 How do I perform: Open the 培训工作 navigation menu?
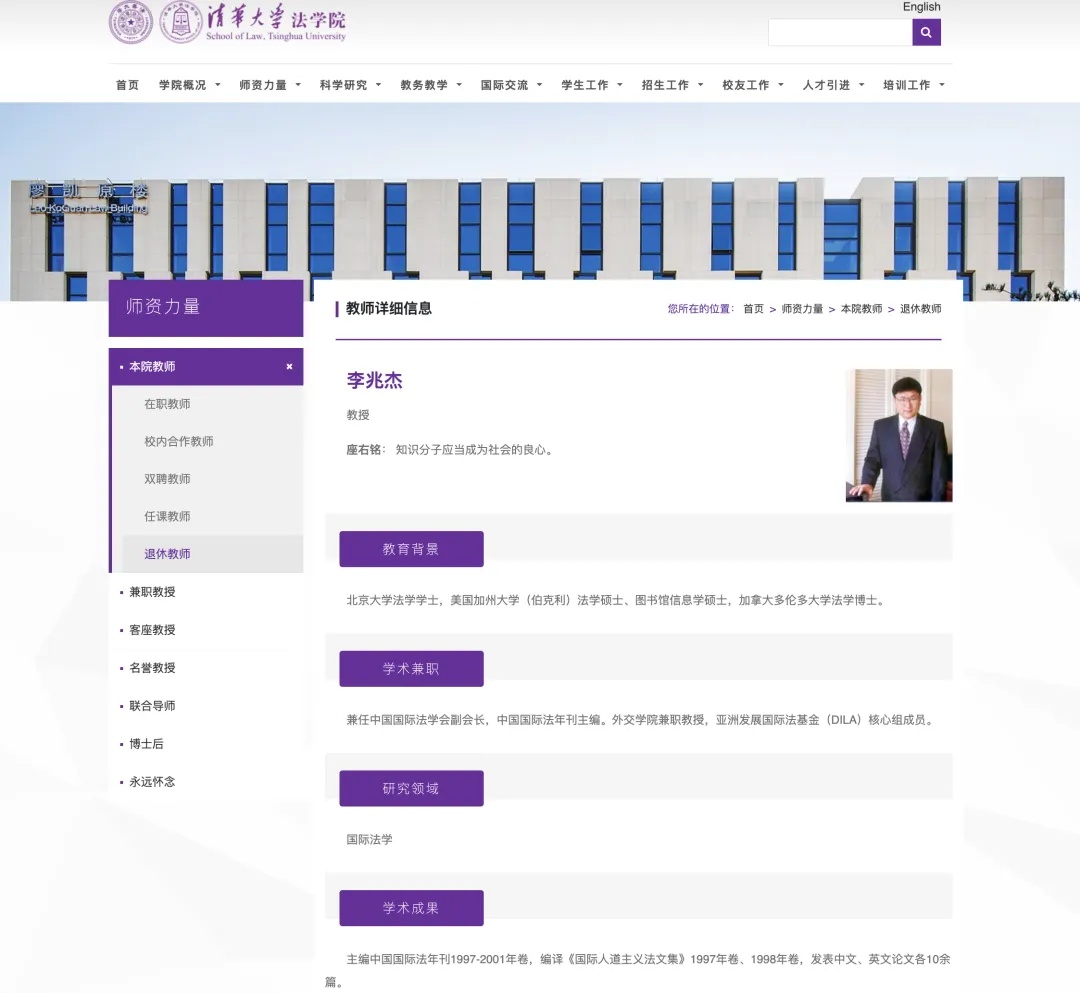[x=908, y=85]
